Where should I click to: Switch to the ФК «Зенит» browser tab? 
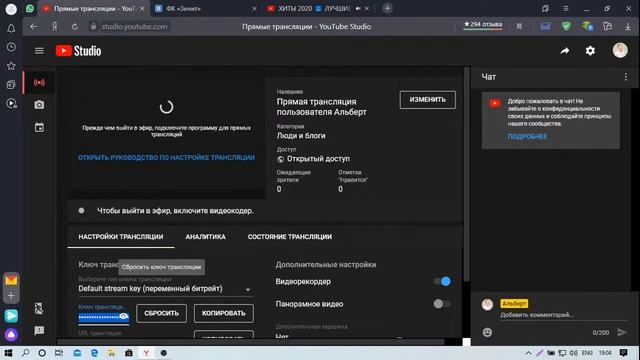(205, 8)
